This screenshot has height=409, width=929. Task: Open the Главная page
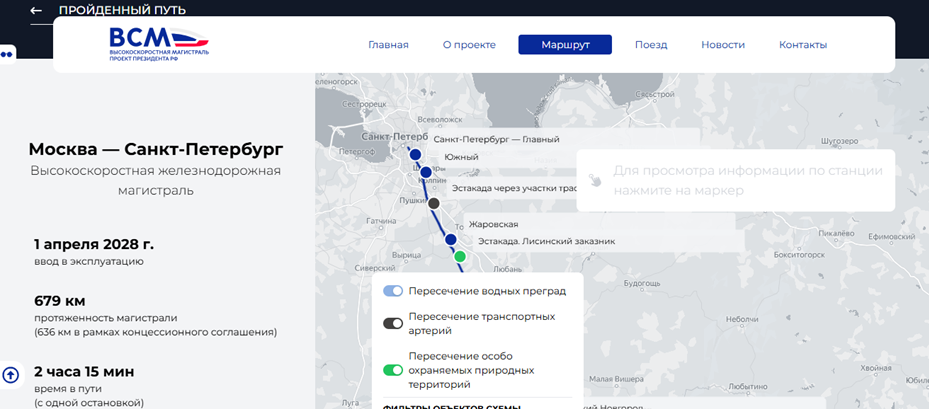[388, 45]
